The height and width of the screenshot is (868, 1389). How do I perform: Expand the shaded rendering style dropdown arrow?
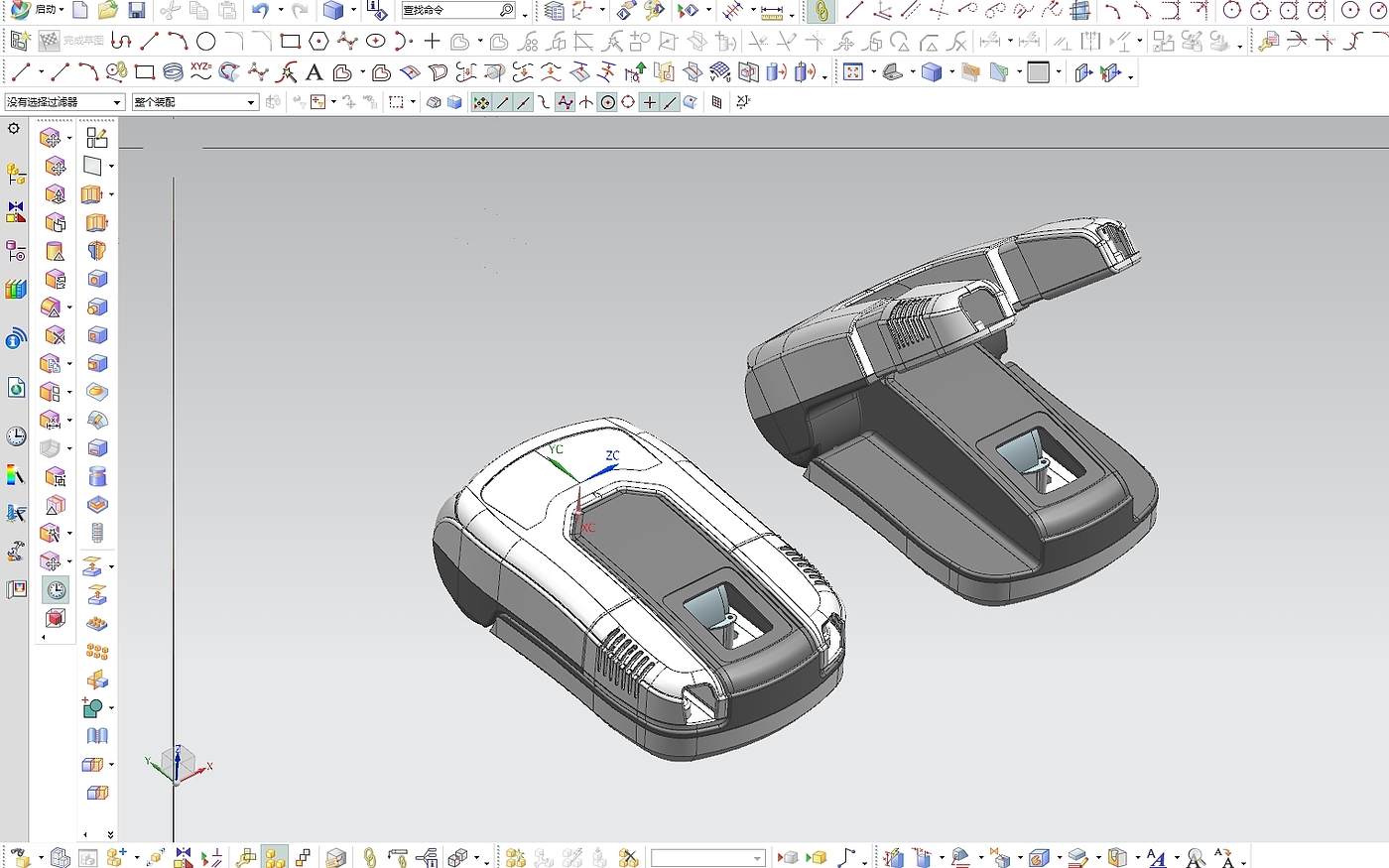(x=951, y=73)
